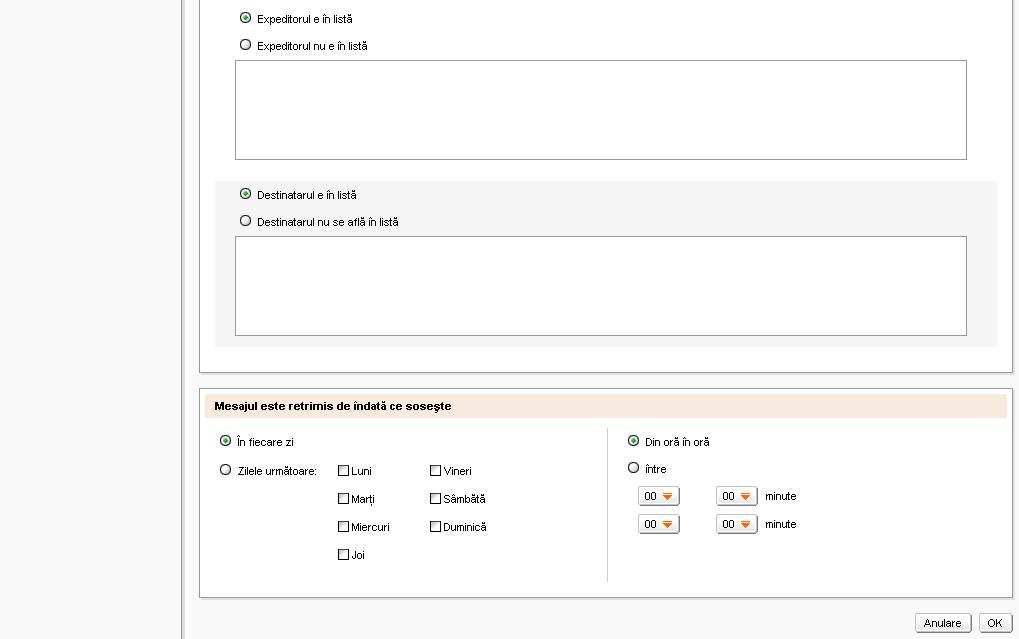The image size is (1019, 639).
Task: Select 'Din oră în oră' radio option
Action: pyautogui.click(x=634, y=441)
